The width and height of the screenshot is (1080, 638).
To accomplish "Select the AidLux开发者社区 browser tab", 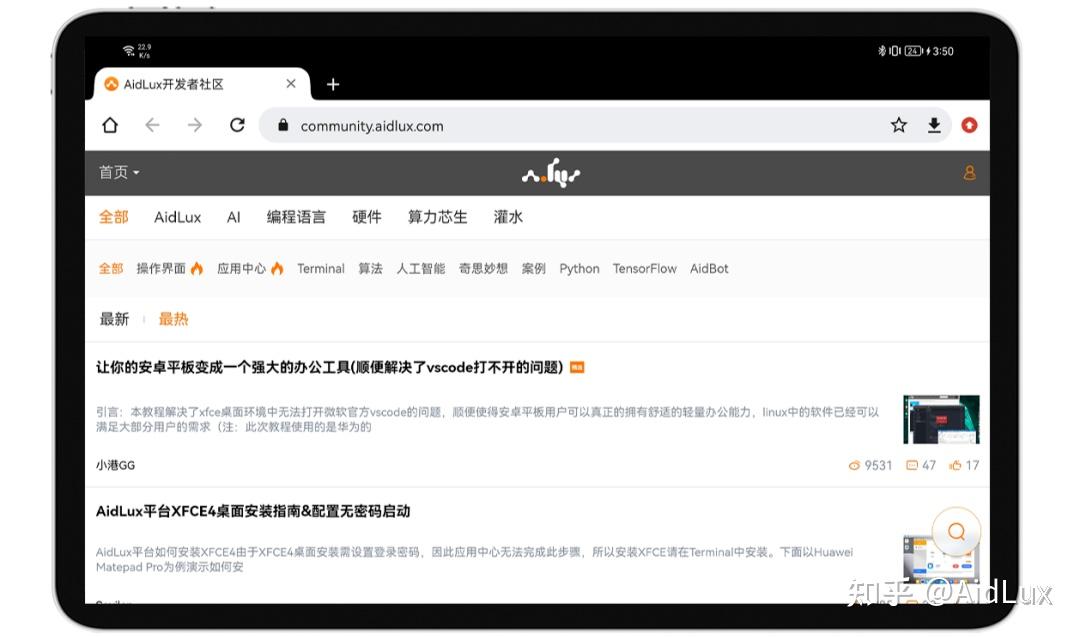I will coord(202,84).
